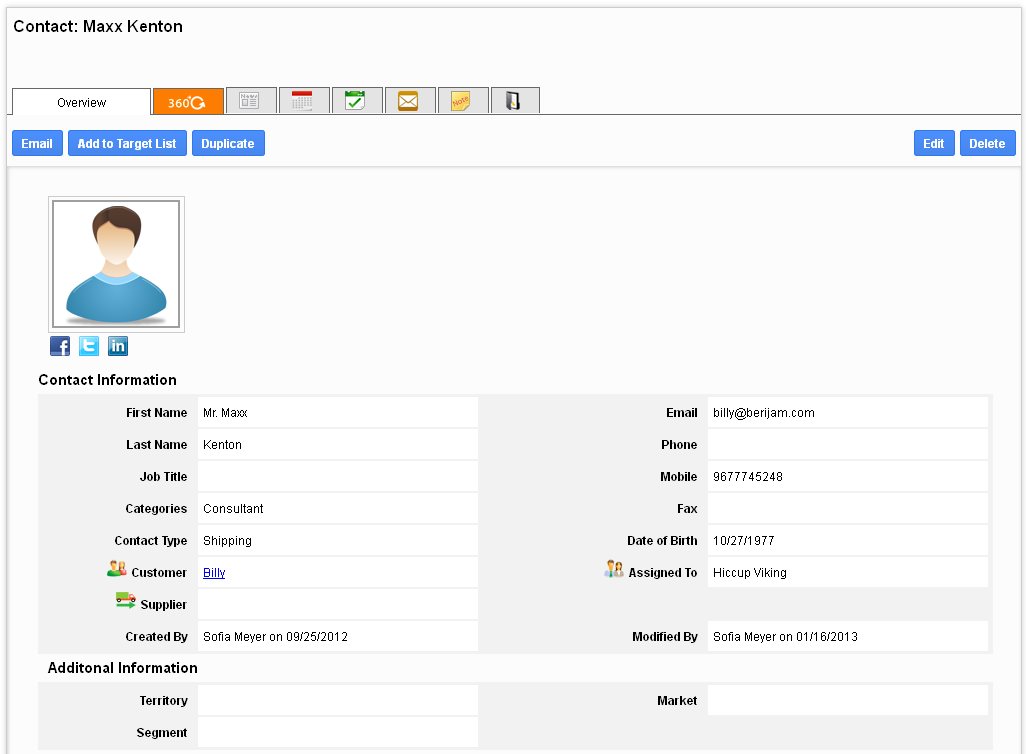Open the email envelope tab icon
This screenshot has height=754, width=1026.
[408, 101]
